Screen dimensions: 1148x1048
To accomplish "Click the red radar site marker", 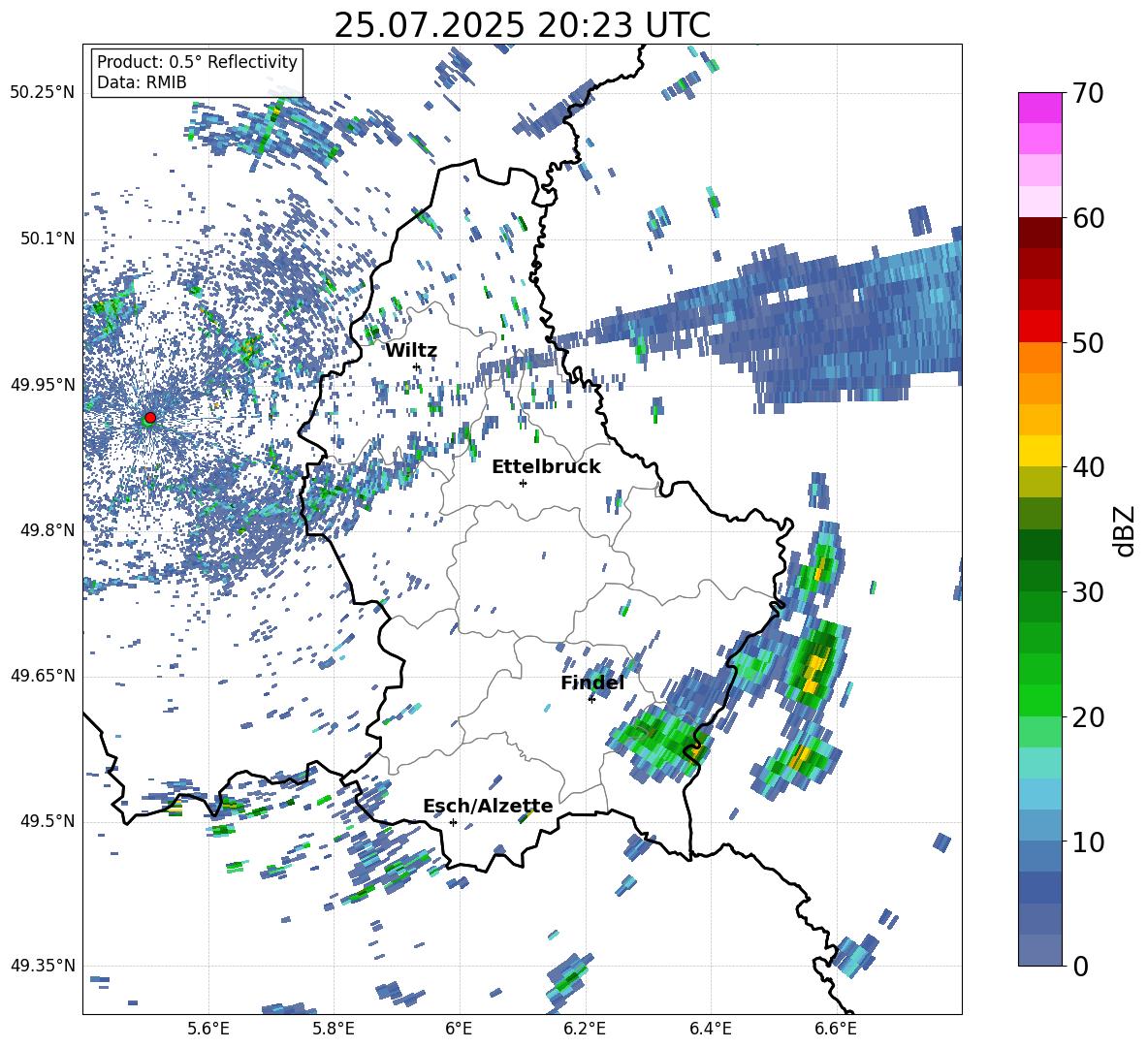I will pos(150,418).
